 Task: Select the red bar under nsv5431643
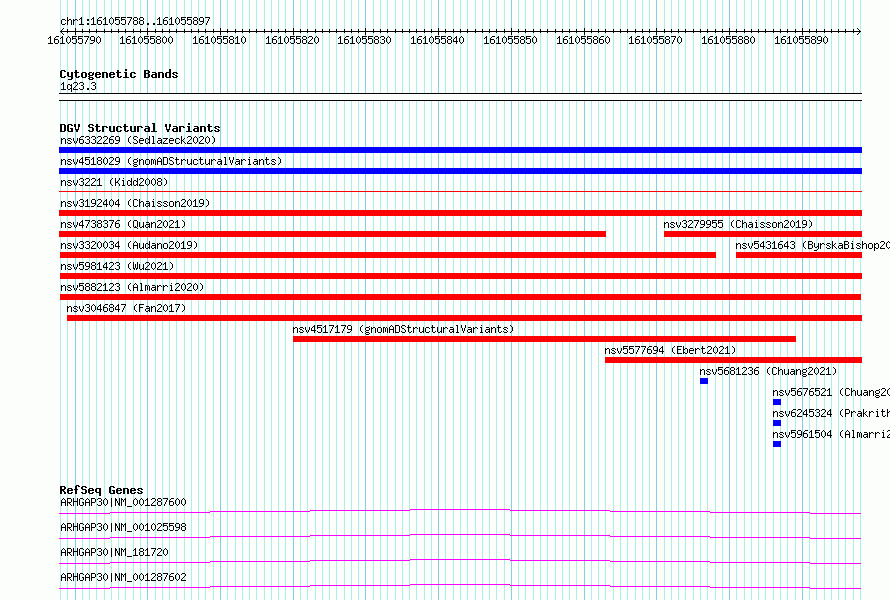click(x=799, y=255)
